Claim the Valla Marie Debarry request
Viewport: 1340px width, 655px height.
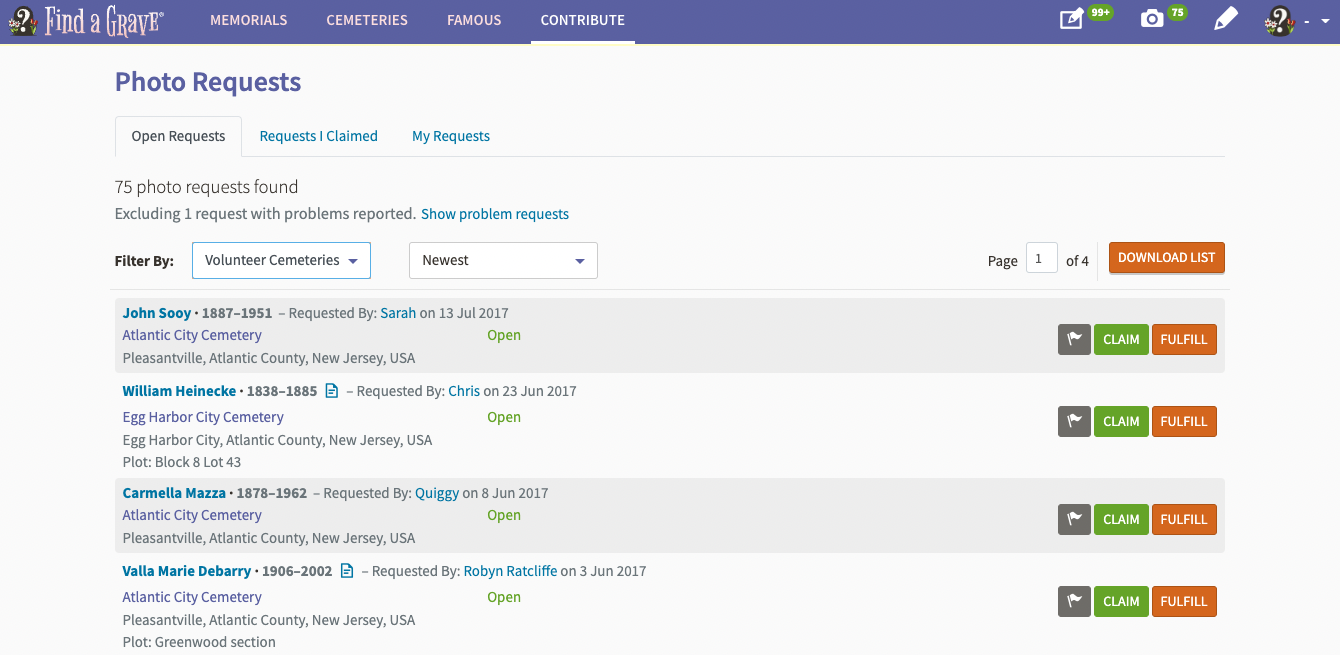click(x=1121, y=601)
